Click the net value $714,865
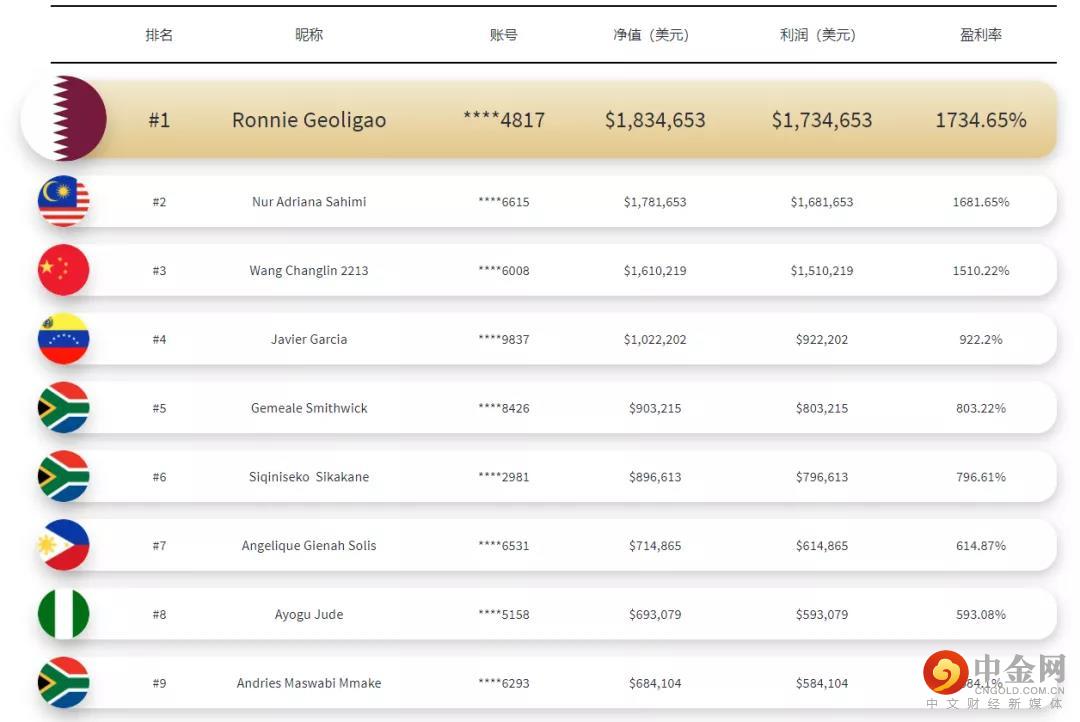The width and height of the screenshot is (1080, 722). [655, 546]
